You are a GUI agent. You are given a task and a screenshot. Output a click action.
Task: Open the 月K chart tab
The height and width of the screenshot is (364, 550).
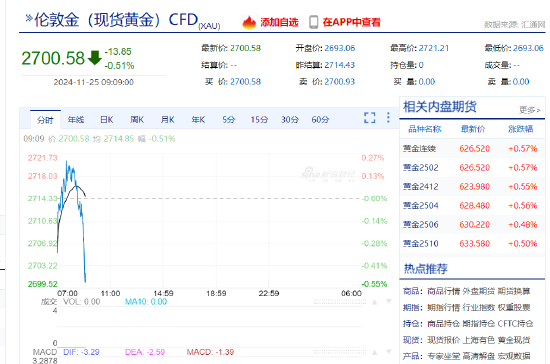(x=167, y=120)
